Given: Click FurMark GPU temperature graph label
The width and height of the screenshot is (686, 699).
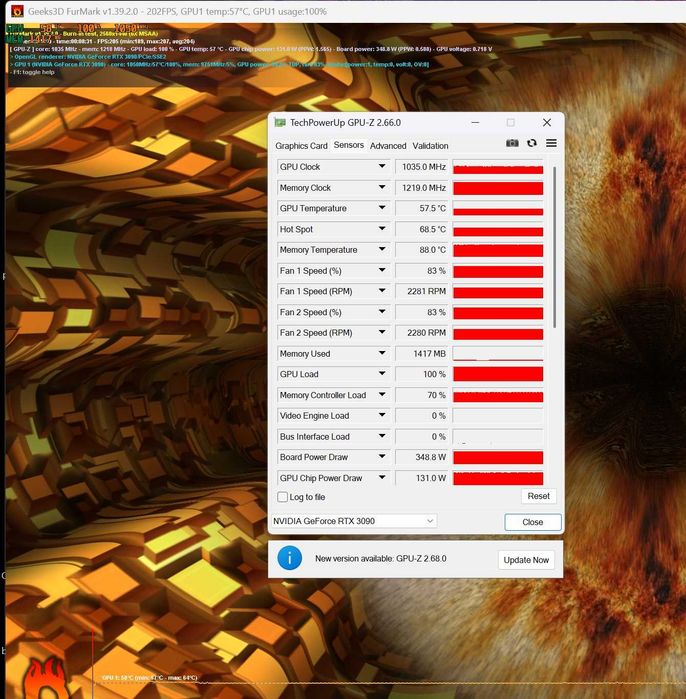Looking at the screenshot, I should [x=149, y=678].
